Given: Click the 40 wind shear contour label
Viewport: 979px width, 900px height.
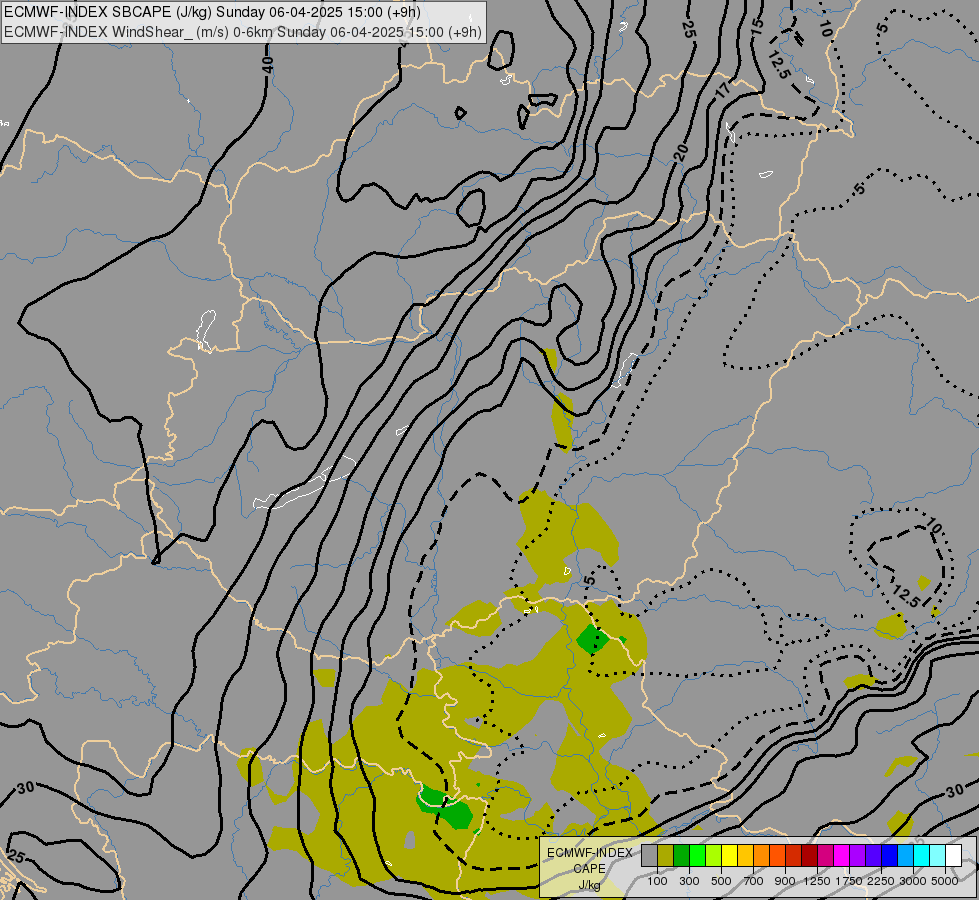Looking at the screenshot, I should coord(267,64).
